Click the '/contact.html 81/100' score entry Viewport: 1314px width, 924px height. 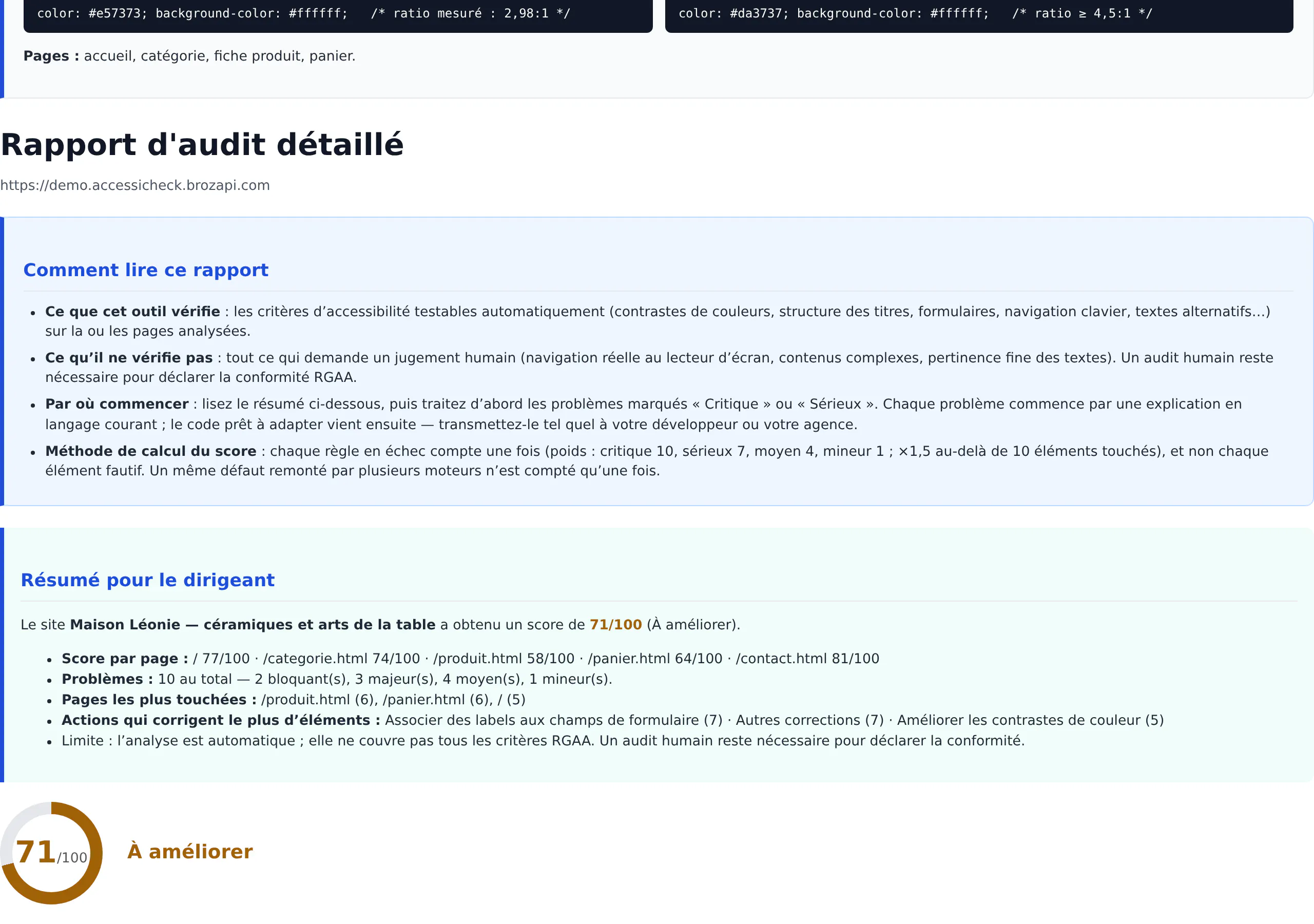807,659
